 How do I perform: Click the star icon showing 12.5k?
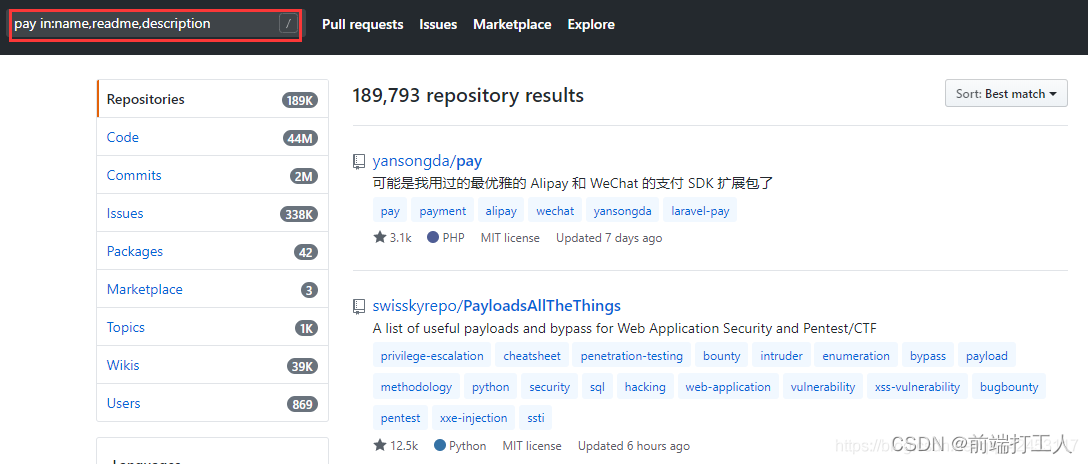[380, 445]
